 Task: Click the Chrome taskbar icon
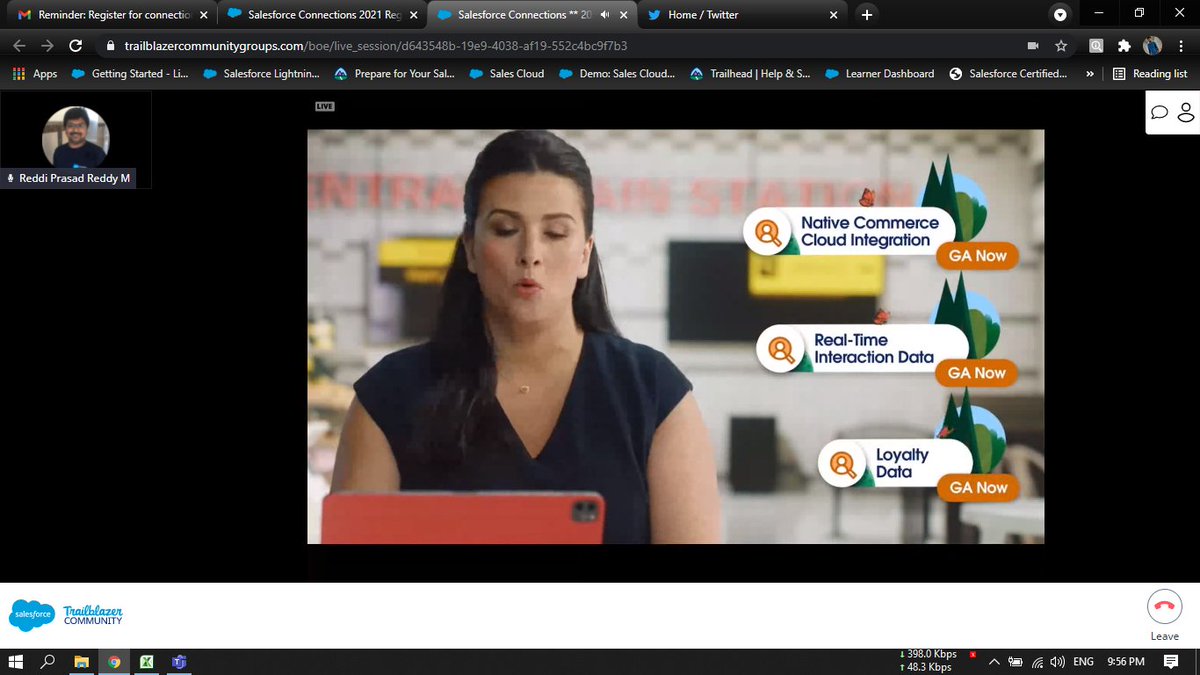(x=114, y=661)
